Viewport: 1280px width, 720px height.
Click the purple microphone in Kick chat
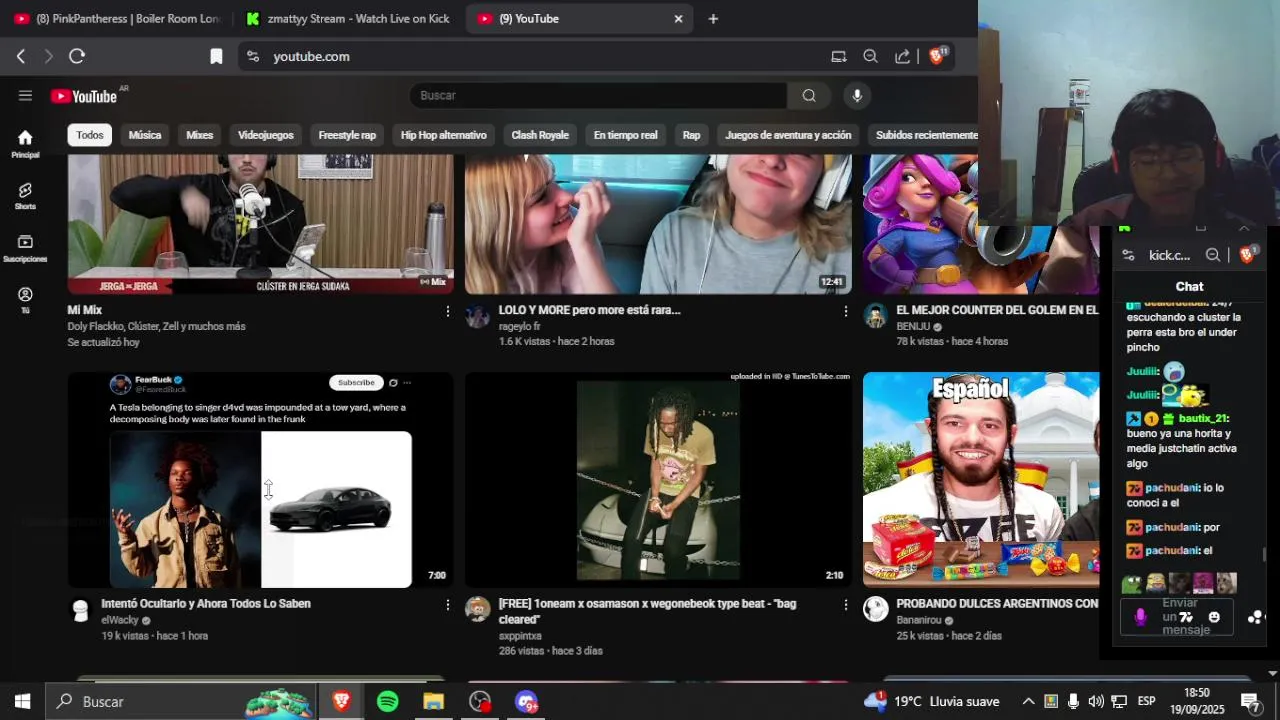pyautogui.click(x=1140, y=617)
